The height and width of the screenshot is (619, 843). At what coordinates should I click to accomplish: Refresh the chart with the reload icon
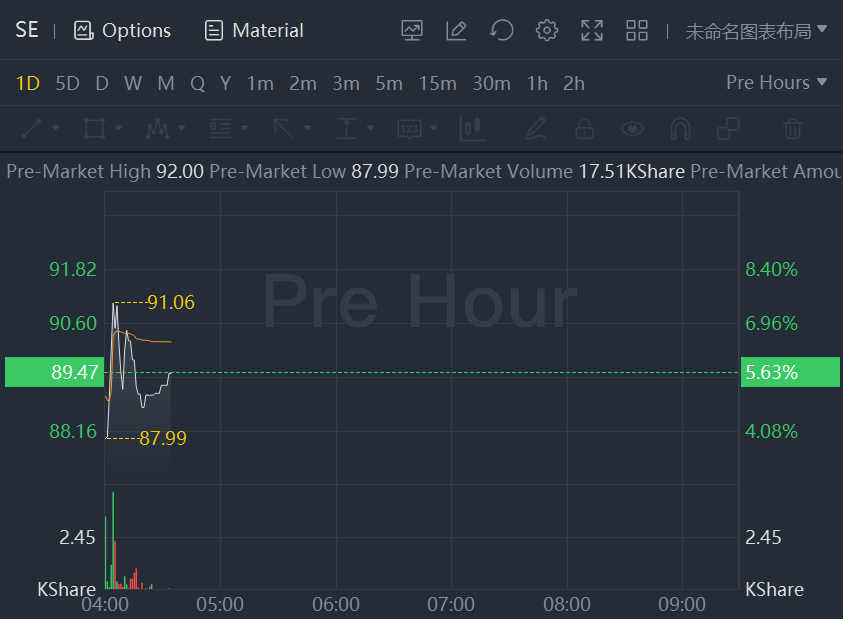(x=502, y=31)
